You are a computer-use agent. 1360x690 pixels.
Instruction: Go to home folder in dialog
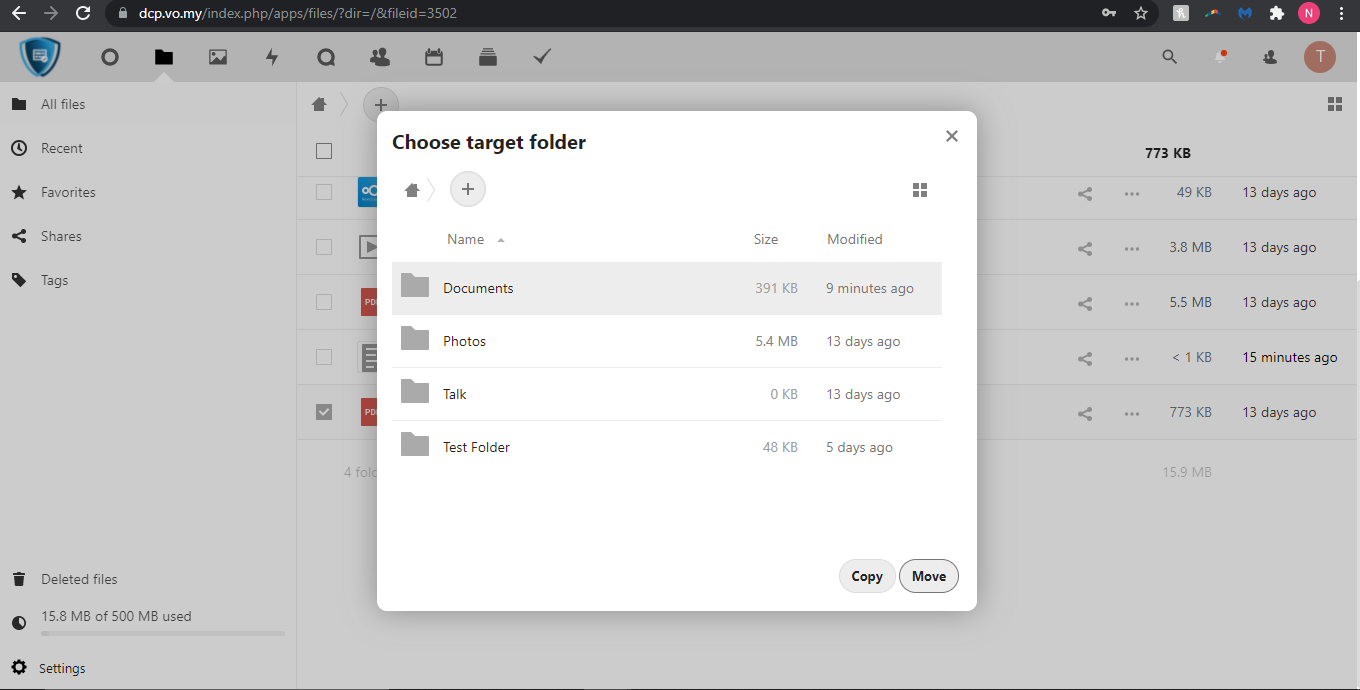(411, 190)
